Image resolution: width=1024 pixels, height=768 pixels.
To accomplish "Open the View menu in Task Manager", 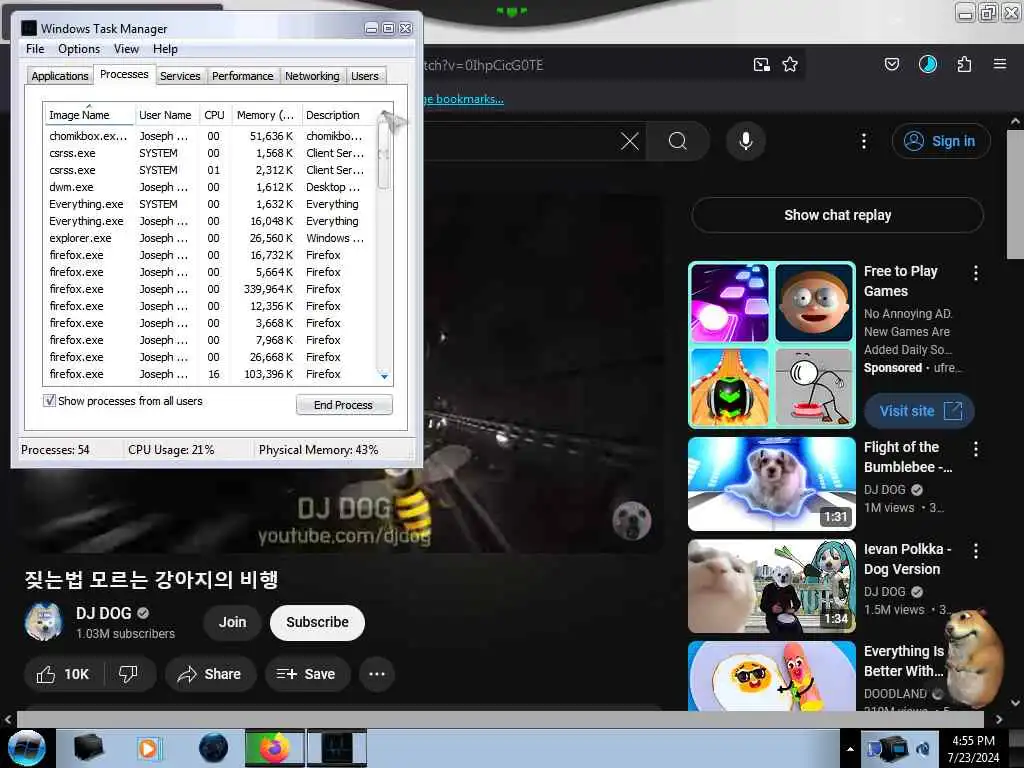I will pyautogui.click(x=126, y=49).
